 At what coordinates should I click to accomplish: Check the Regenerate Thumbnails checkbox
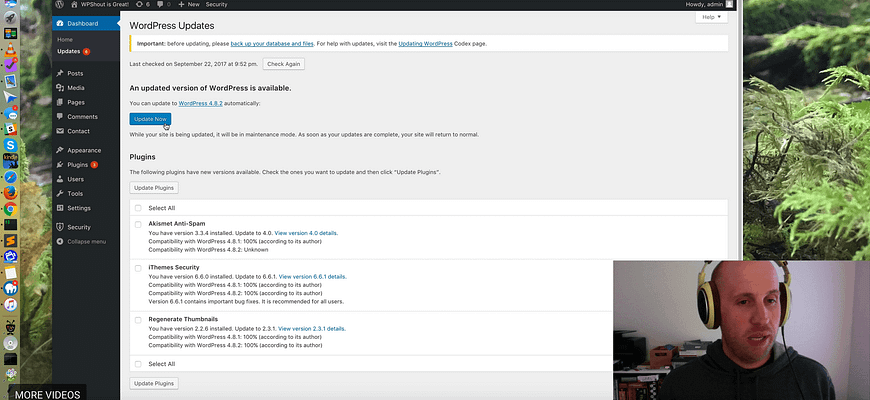click(138, 320)
